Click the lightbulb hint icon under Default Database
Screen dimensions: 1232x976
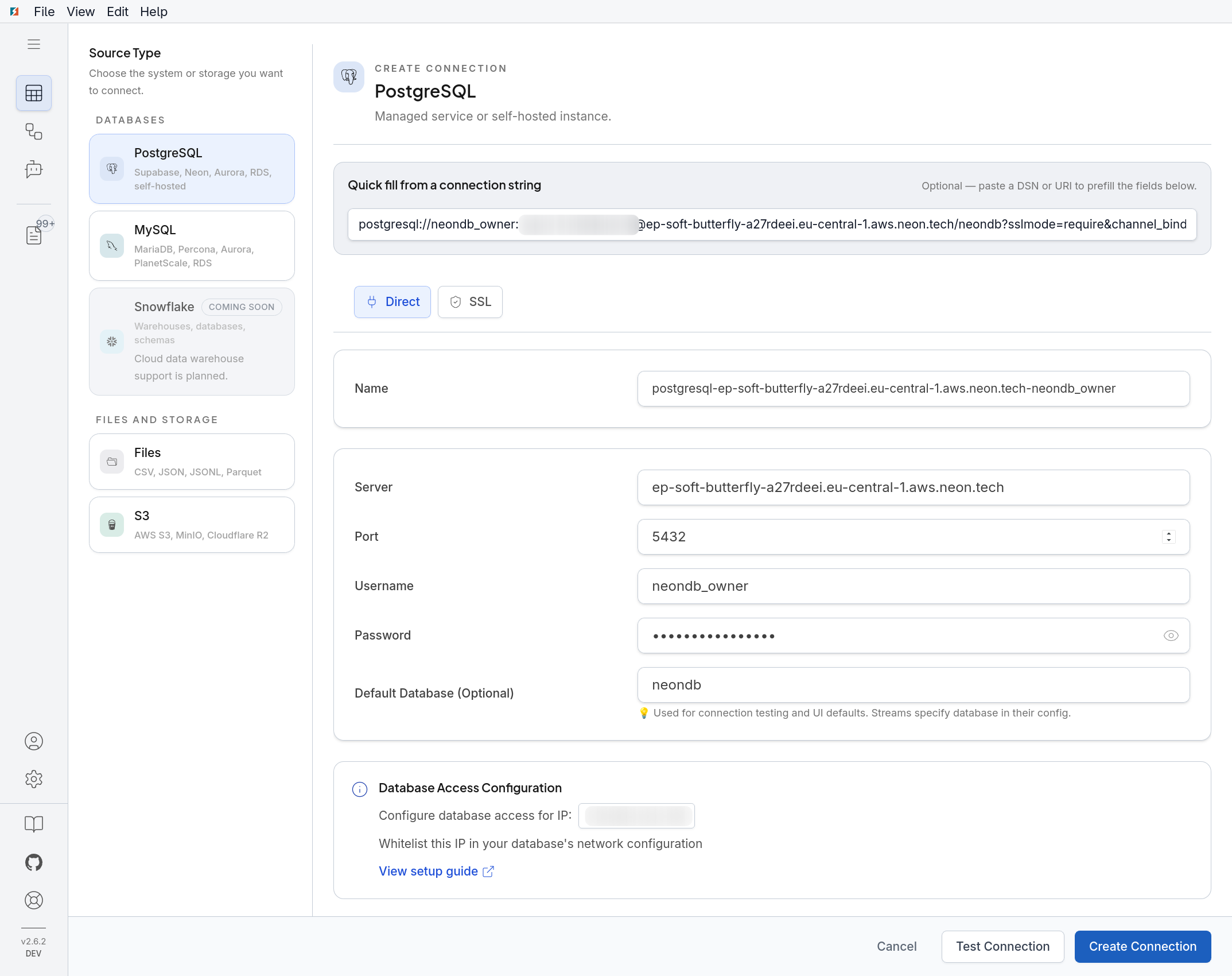pos(644,713)
